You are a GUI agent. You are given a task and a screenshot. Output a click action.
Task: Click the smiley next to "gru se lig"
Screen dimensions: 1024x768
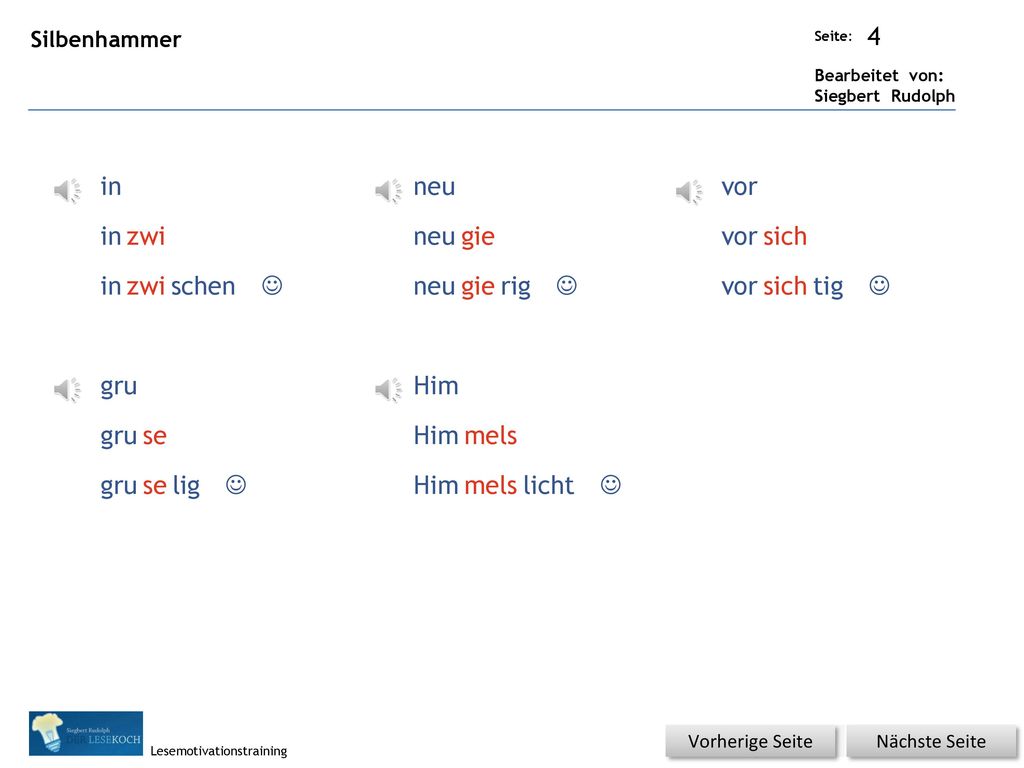click(x=236, y=485)
